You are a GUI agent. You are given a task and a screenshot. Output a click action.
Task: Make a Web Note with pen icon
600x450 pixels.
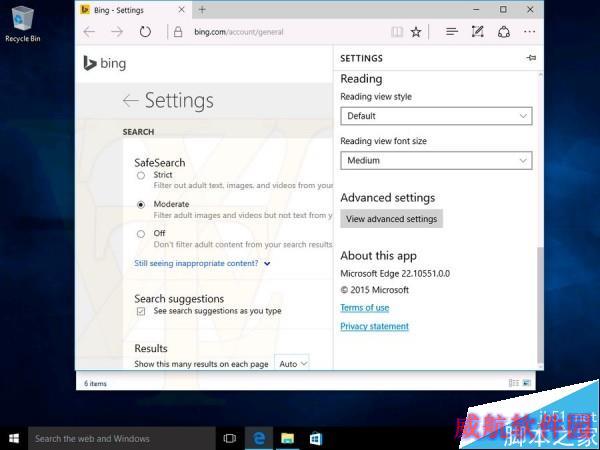tap(478, 32)
